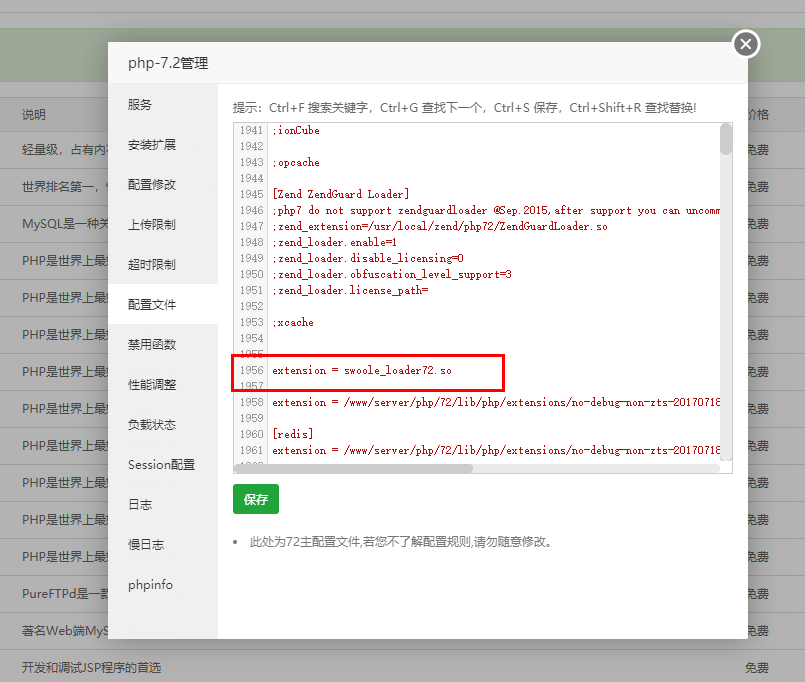Switch to 性能调整 tab
The width and height of the screenshot is (805, 682).
coord(152,385)
